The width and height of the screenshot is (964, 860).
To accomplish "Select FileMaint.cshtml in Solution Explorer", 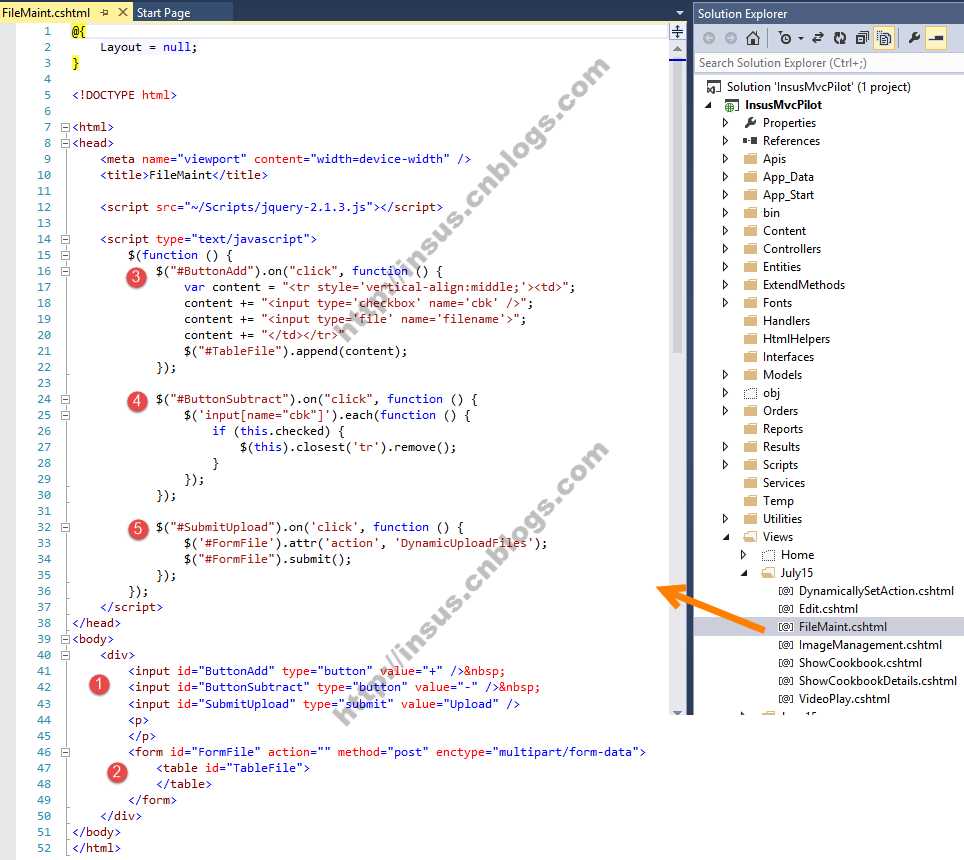I will click(x=842, y=627).
